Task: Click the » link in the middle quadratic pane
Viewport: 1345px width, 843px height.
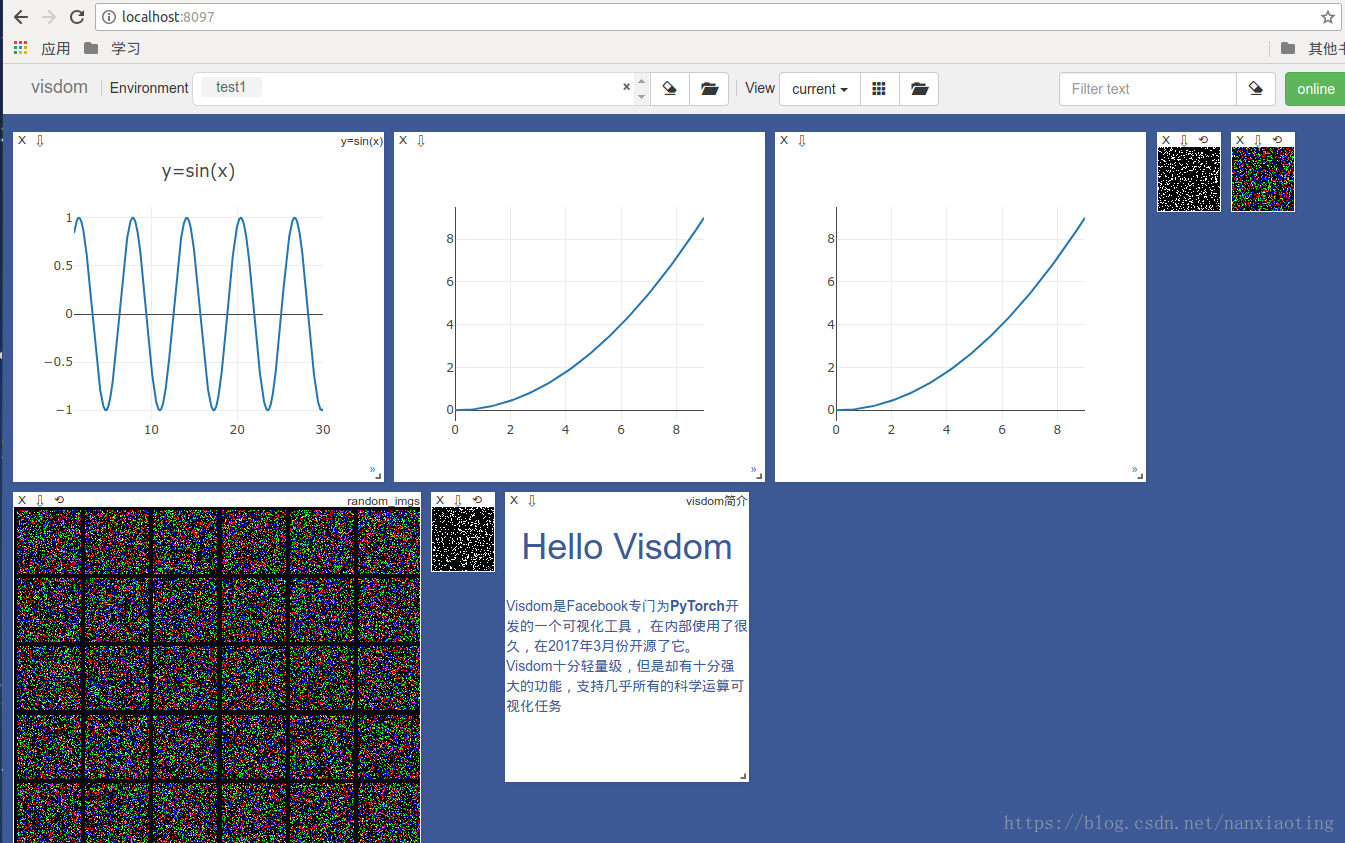Action: click(753, 469)
